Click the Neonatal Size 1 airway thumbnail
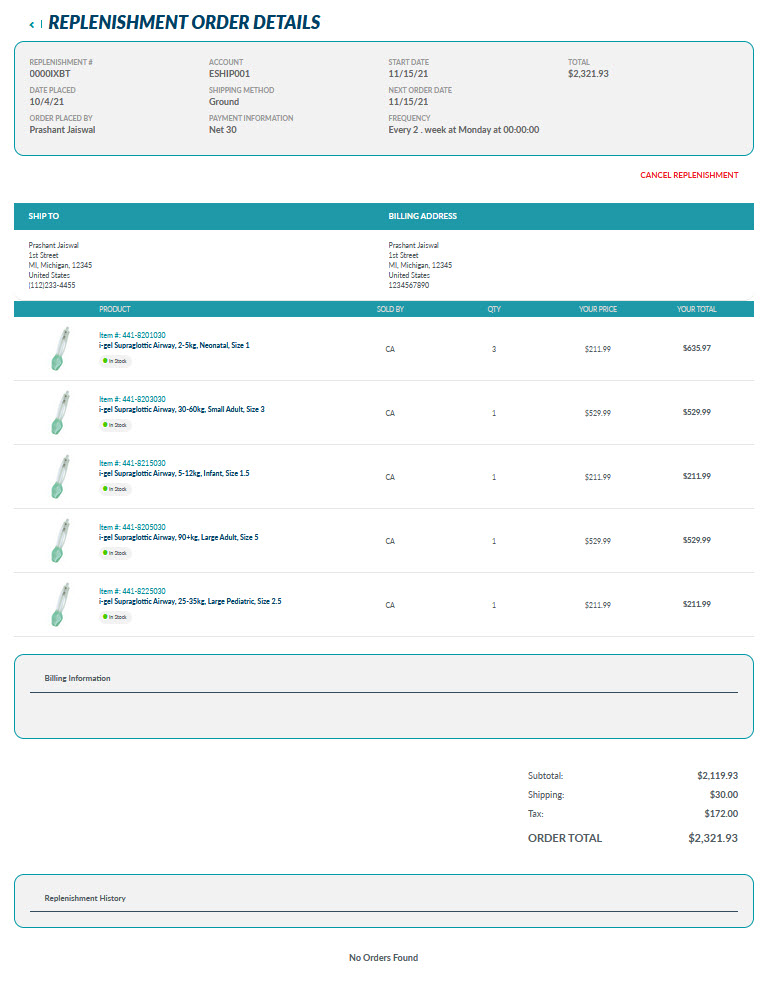The image size is (765, 987). (59, 349)
